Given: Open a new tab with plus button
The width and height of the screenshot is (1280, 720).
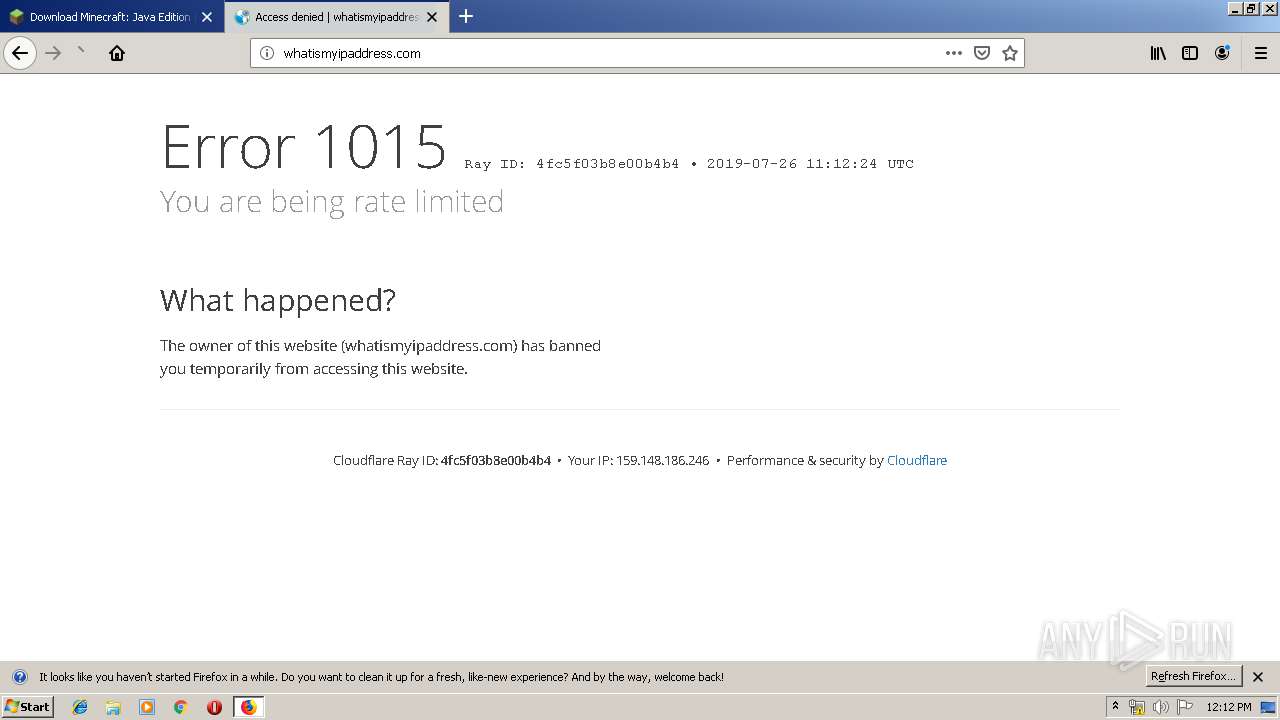Looking at the screenshot, I should click(x=466, y=16).
